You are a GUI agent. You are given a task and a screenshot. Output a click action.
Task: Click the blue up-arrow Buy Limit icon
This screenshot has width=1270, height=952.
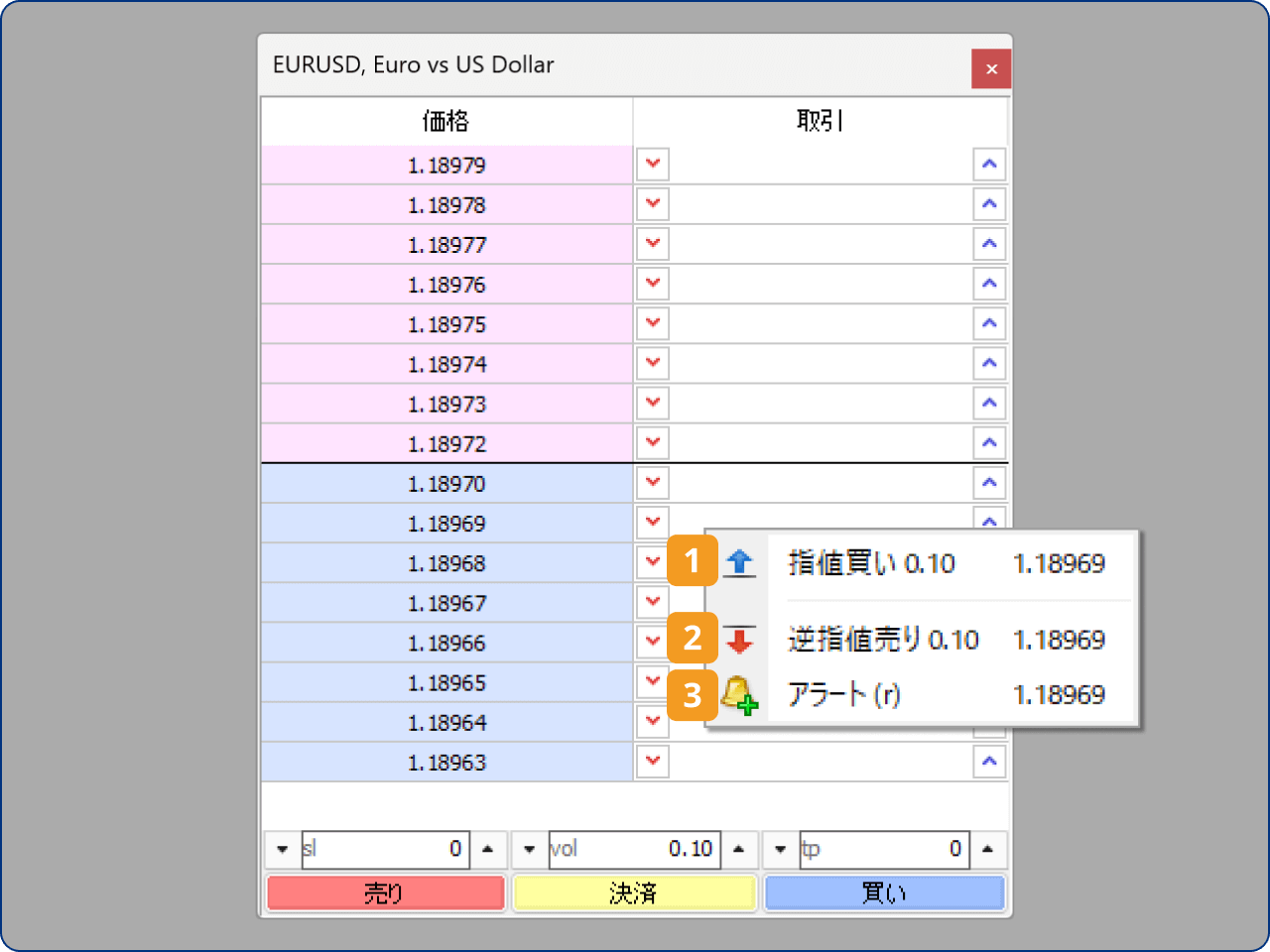[x=739, y=561]
